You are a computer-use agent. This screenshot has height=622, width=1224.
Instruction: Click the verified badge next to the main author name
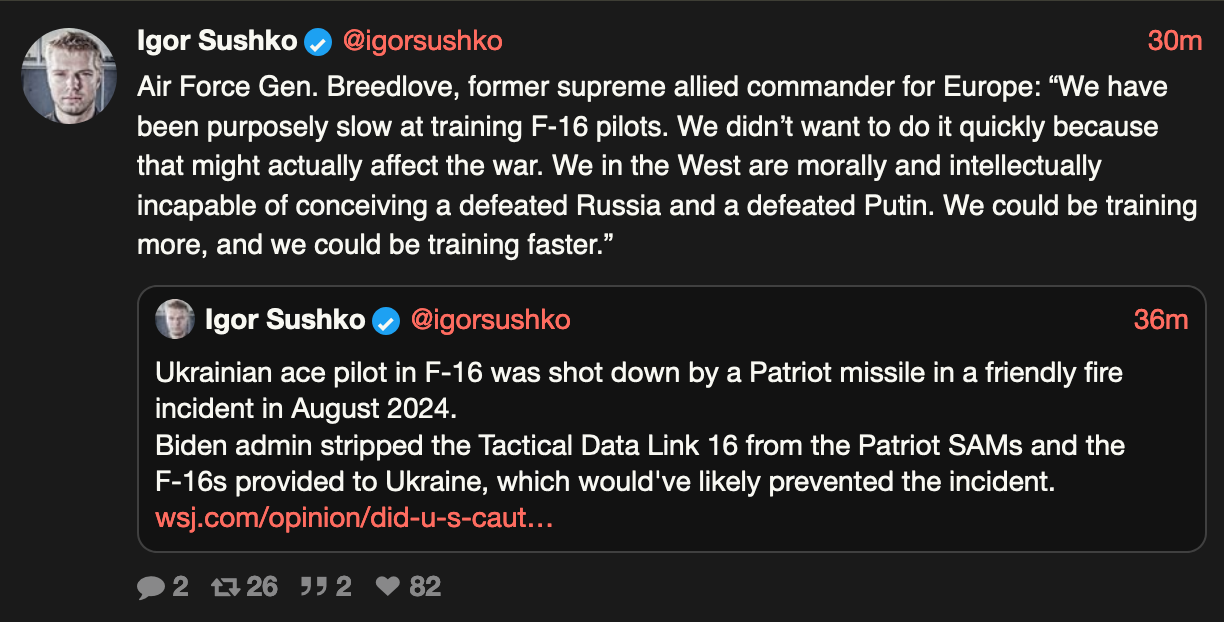318,42
